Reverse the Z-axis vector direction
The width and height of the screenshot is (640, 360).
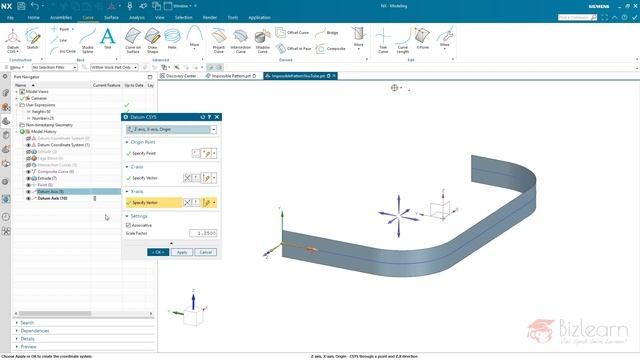tap(187, 178)
